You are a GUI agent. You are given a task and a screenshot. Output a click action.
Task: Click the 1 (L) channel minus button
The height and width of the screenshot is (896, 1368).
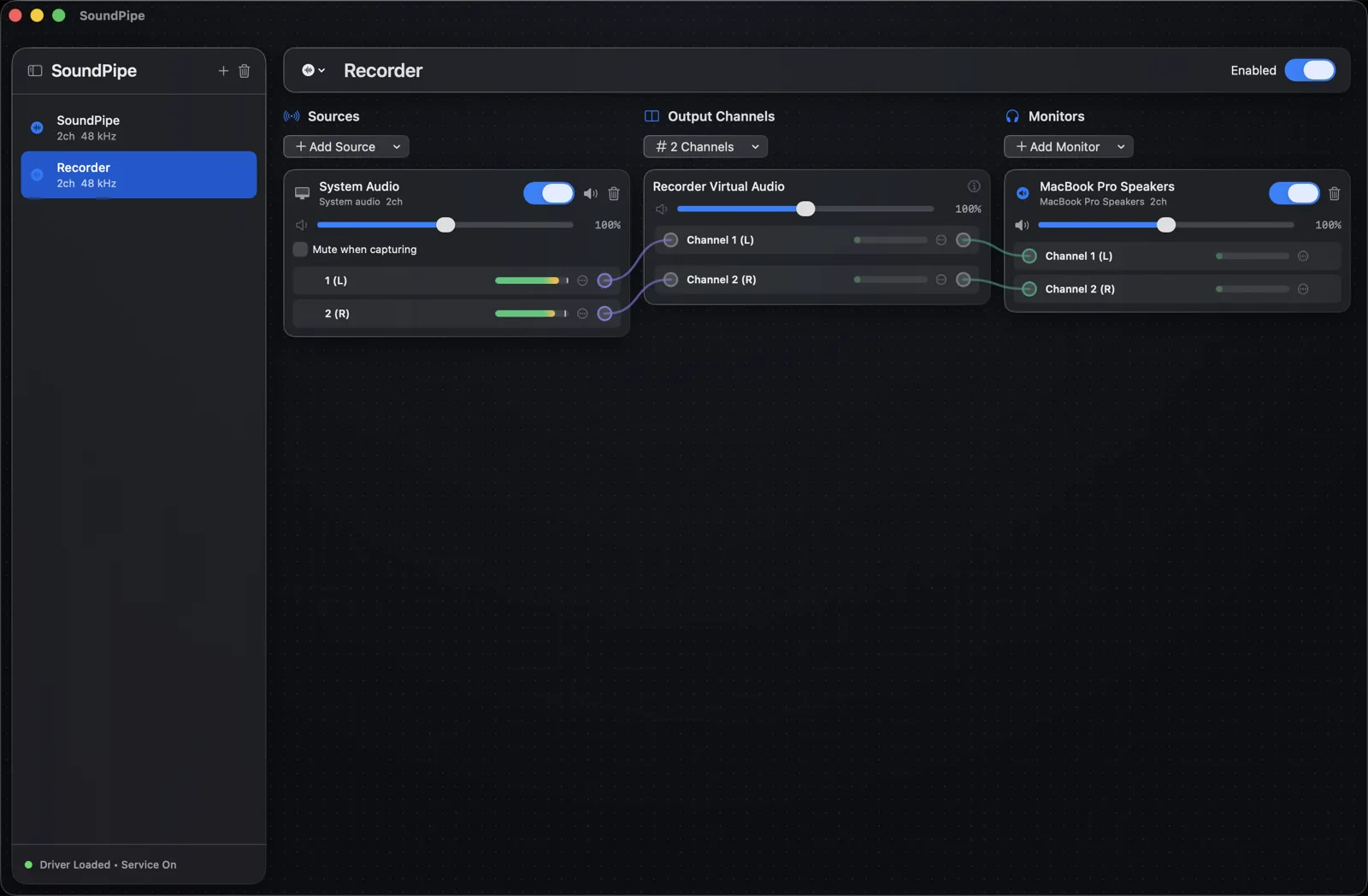click(x=582, y=280)
